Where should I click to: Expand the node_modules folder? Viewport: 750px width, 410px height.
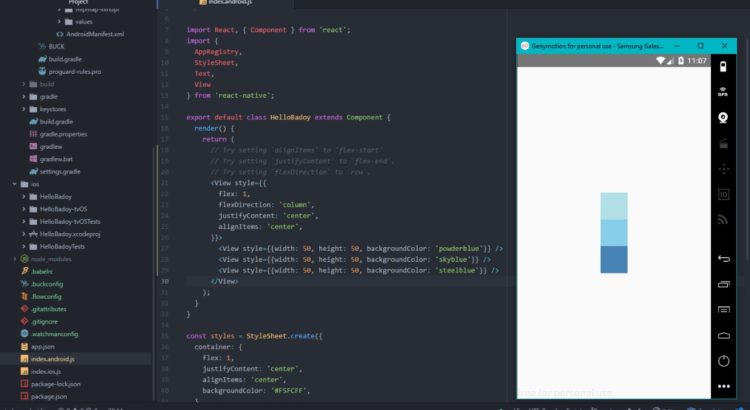[x=13, y=258]
